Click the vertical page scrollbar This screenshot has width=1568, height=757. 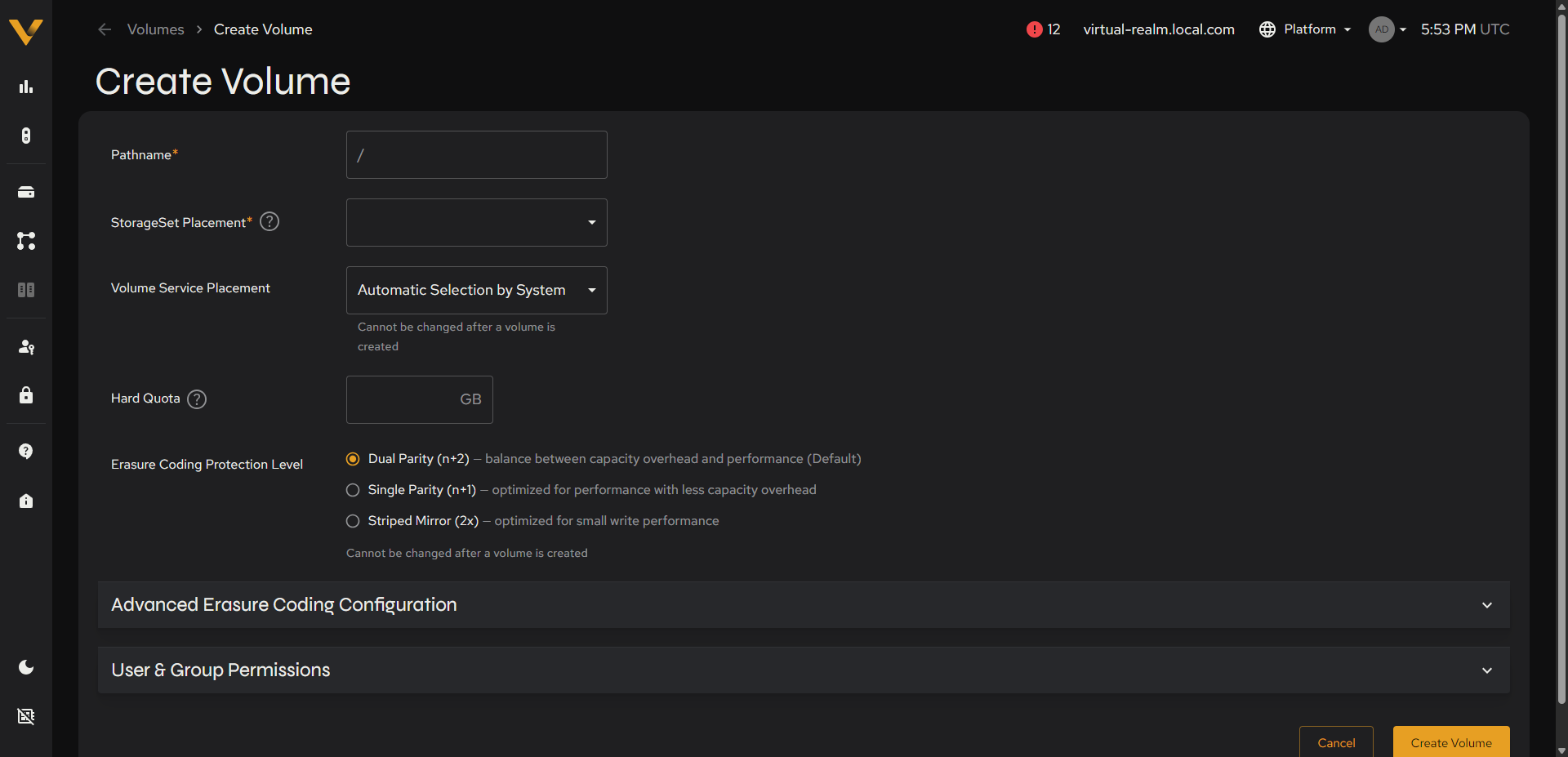click(1561, 359)
